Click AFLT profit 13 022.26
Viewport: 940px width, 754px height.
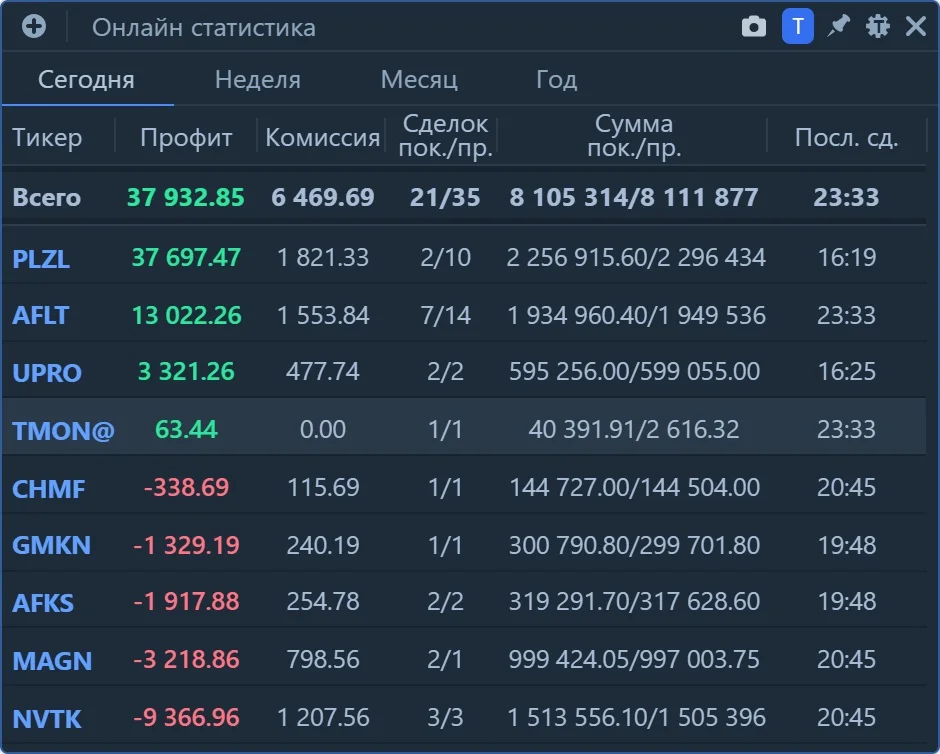(x=186, y=315)
